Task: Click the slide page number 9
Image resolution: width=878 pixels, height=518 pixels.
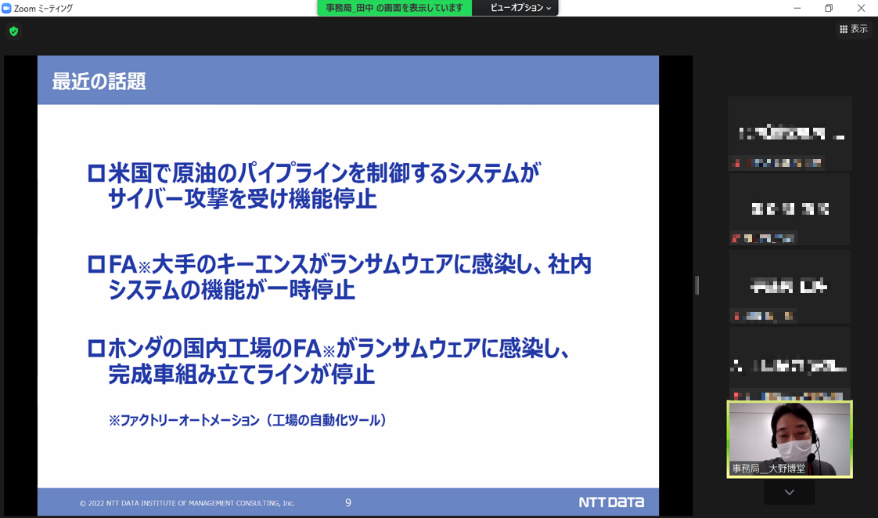Action: (x=348, y=503)
